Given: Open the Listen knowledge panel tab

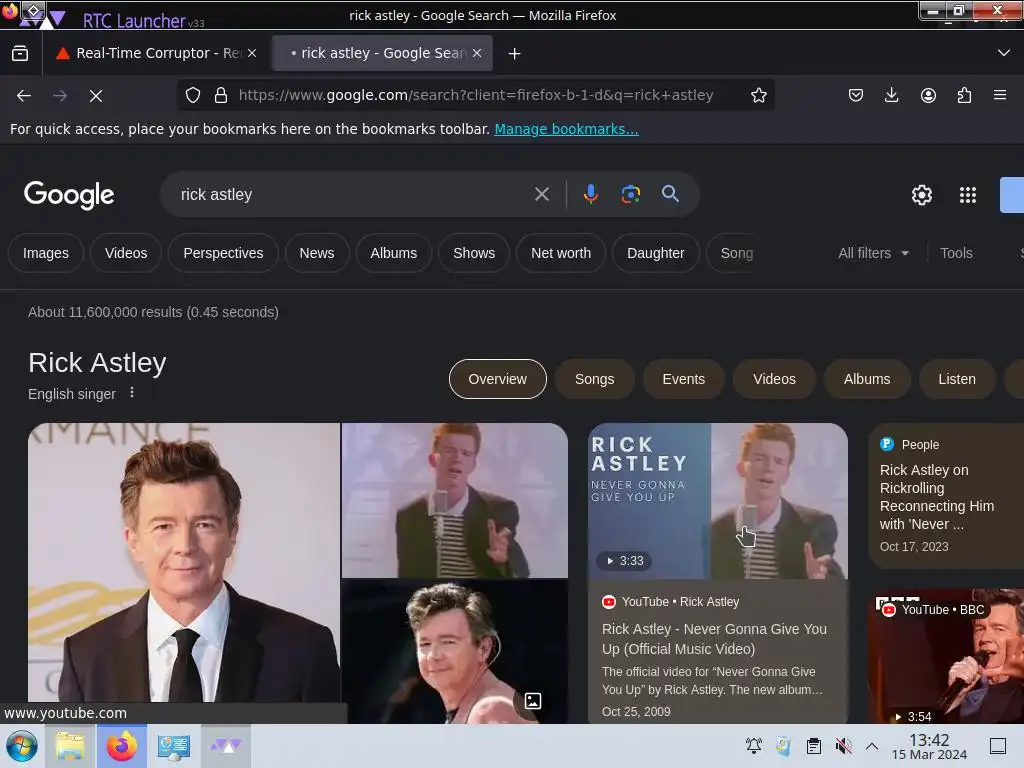Looking at the screenshot, I should [x=957, y=379].
